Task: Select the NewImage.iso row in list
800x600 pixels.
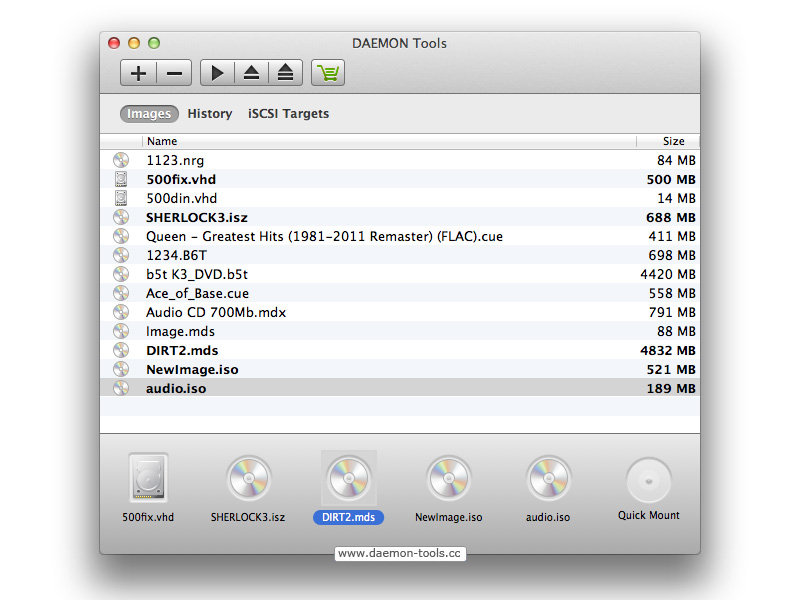Action: [399, 369]
